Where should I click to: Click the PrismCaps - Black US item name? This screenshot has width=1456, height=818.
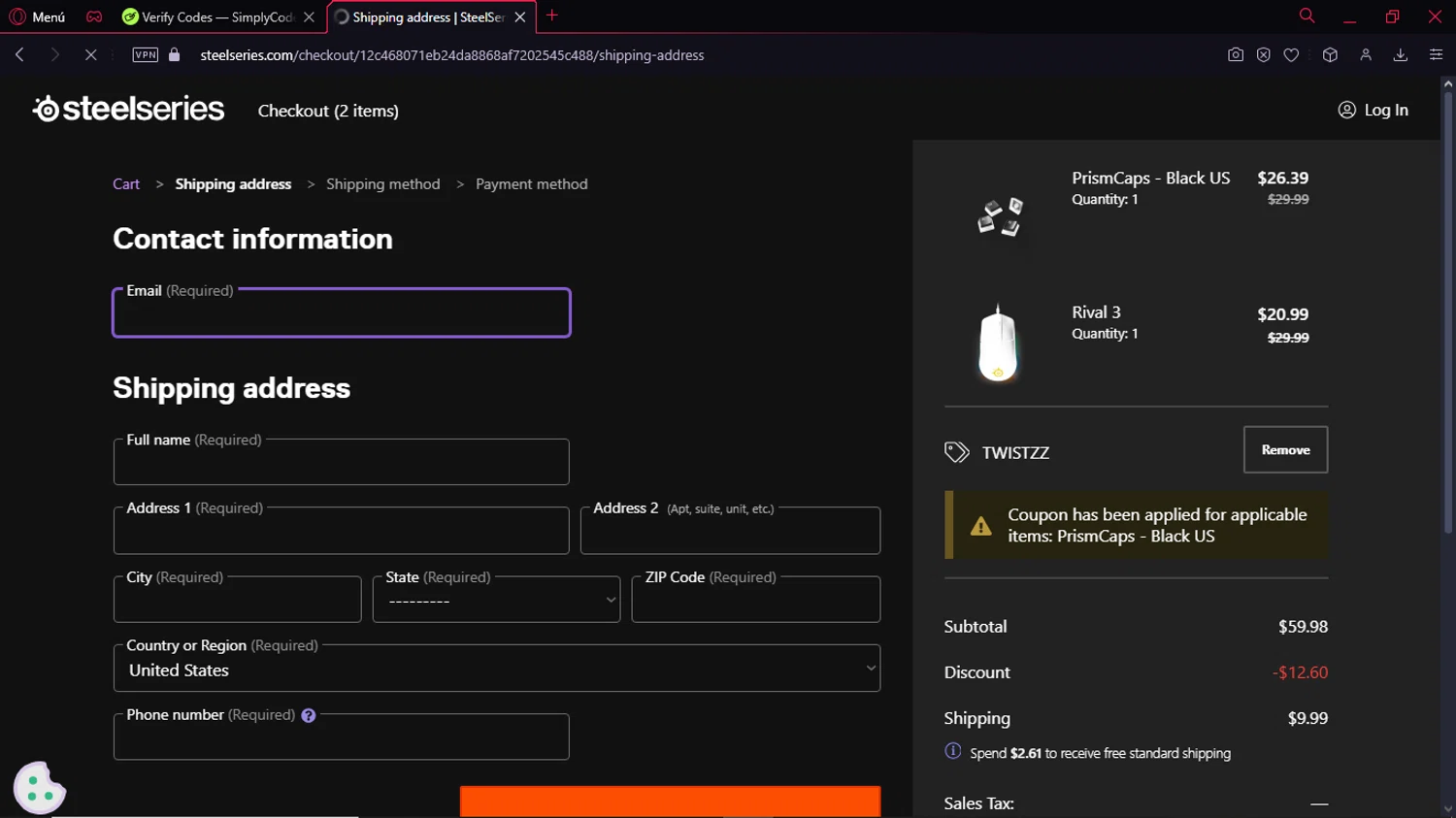click(1150, 179)
